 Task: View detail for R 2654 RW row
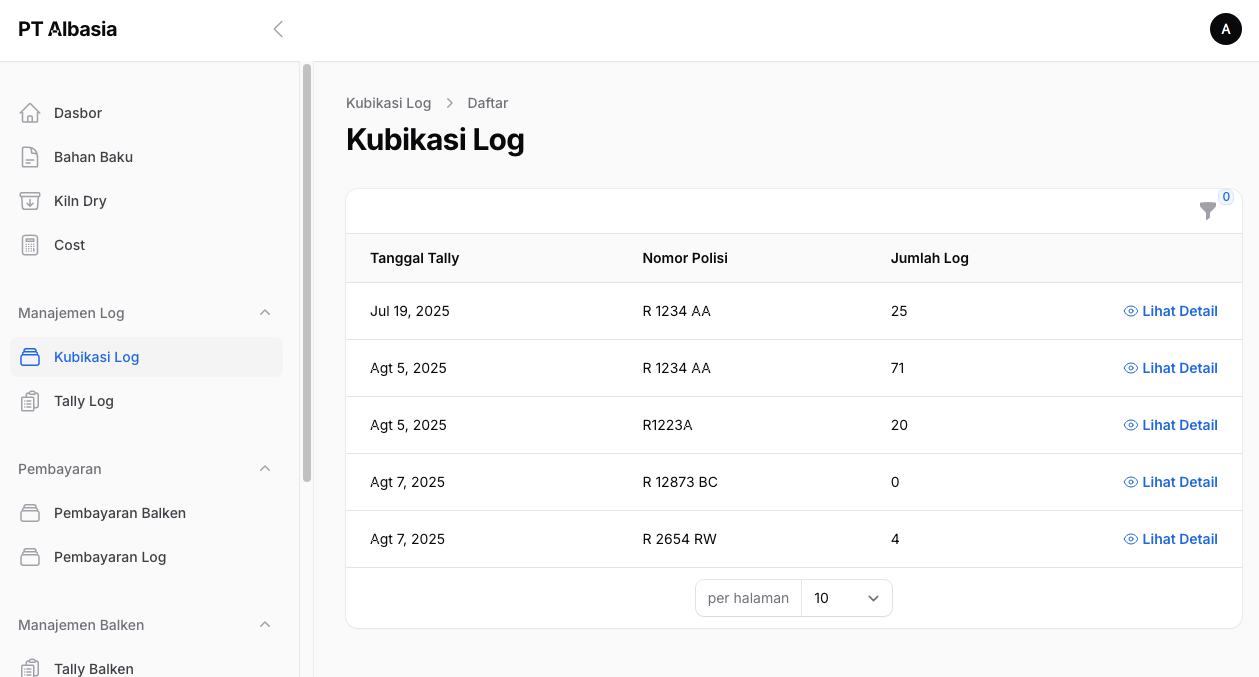1170,539
